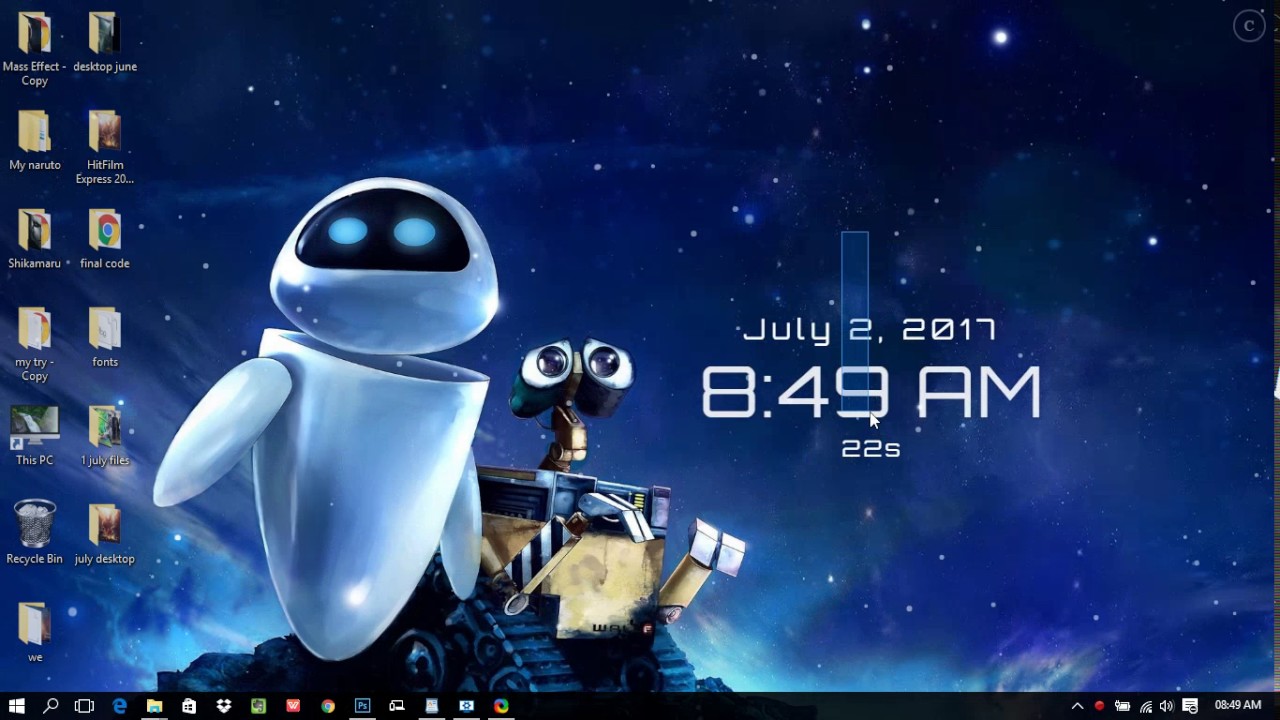Launch Microsoft Edge from the taskbar

120,706
